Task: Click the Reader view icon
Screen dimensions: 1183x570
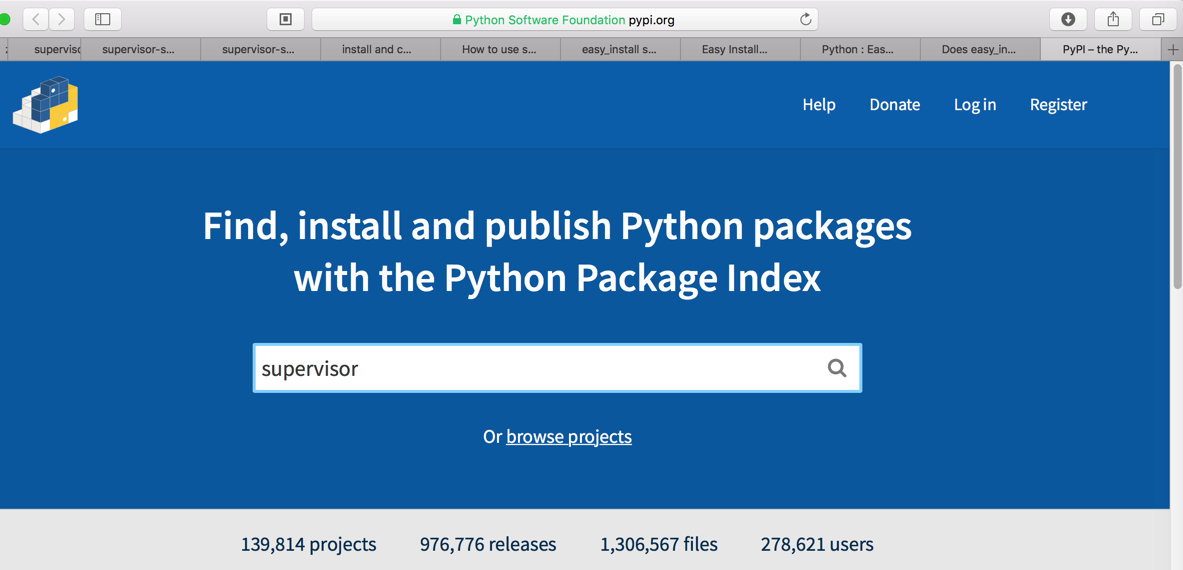Action: pos(286,19)
